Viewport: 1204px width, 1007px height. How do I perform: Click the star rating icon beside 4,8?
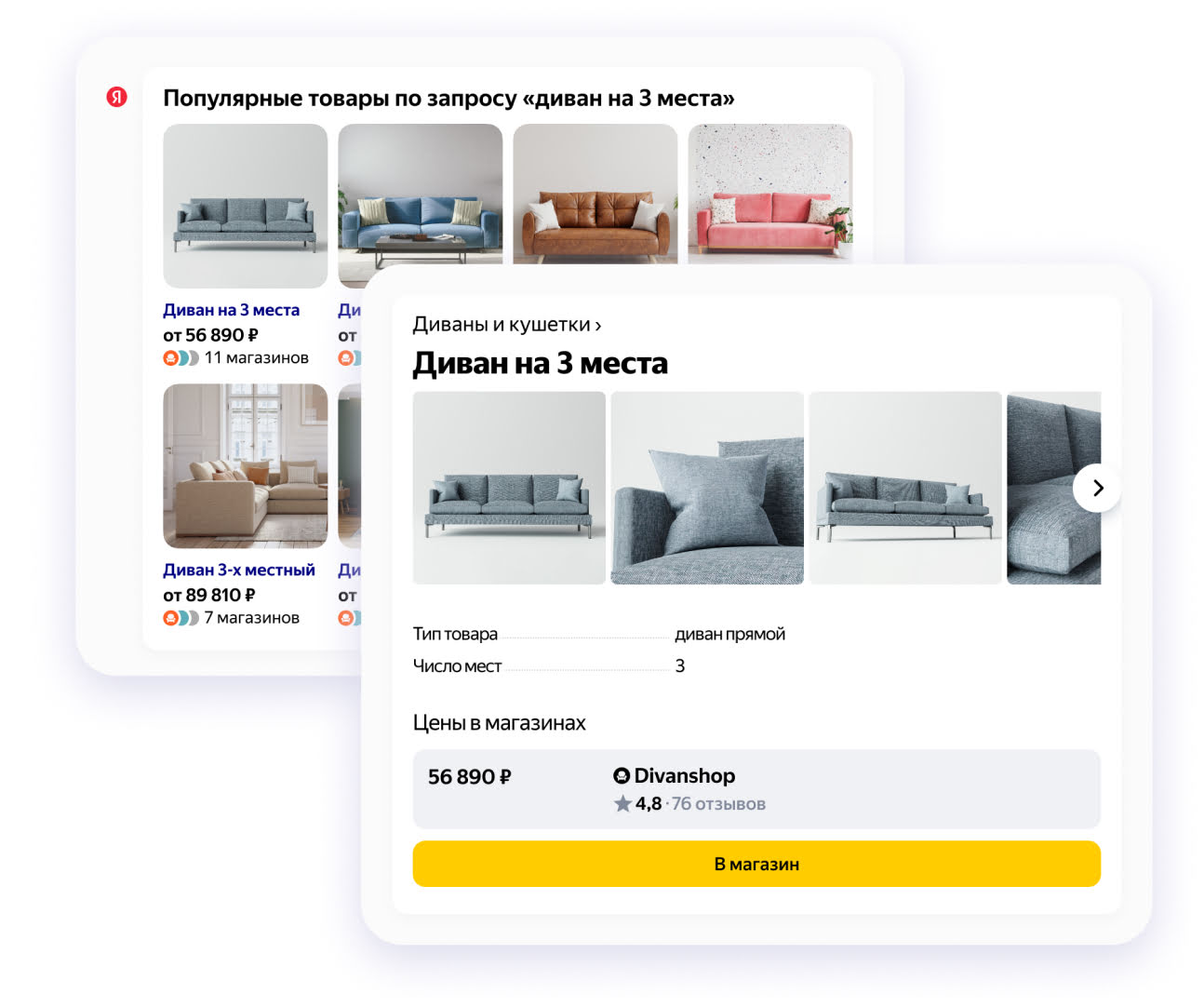coord(622,803)
